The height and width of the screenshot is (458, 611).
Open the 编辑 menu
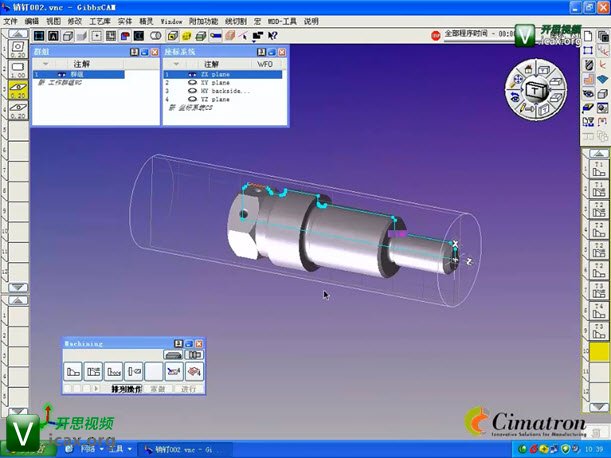(32, 21)
